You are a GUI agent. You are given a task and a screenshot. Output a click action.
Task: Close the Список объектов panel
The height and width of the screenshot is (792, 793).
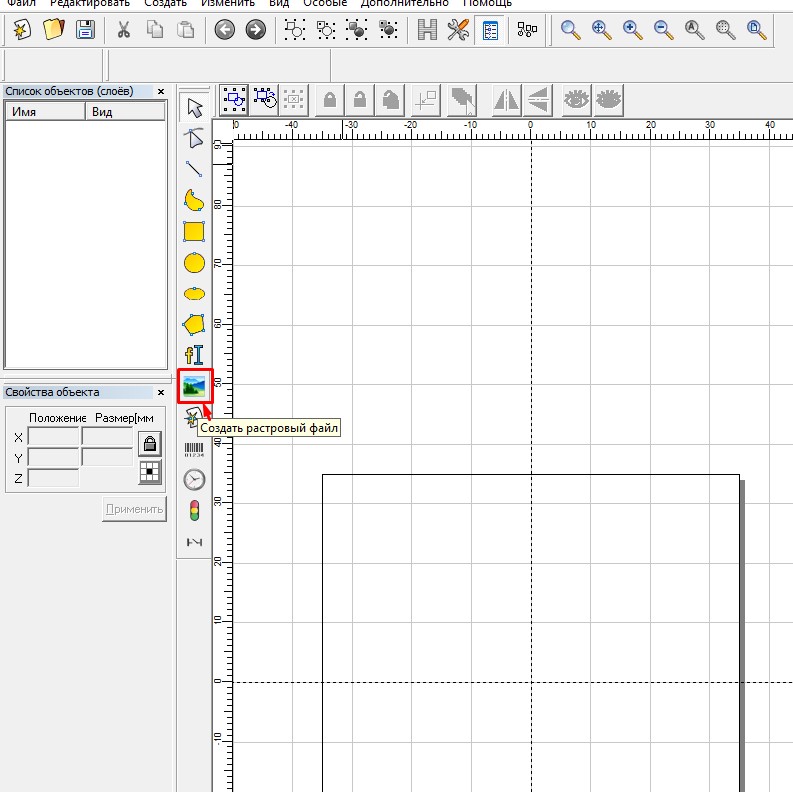pyautogui.click(x=159, y=92)
